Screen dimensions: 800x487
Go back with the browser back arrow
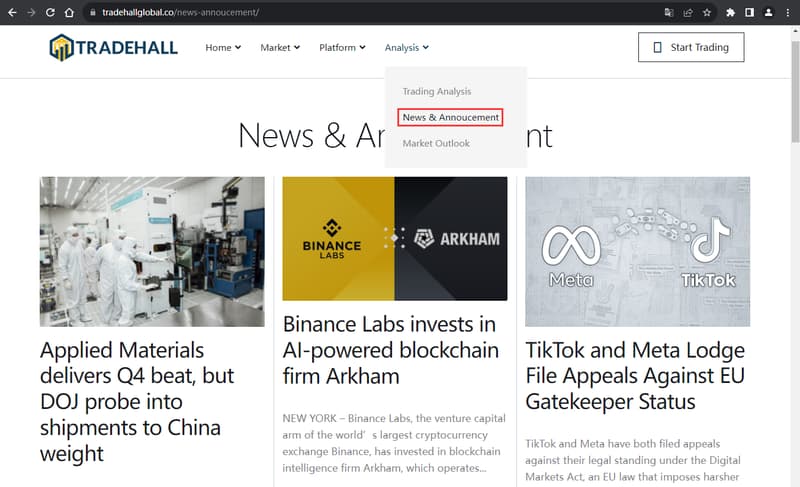click(x=12, y=12)
